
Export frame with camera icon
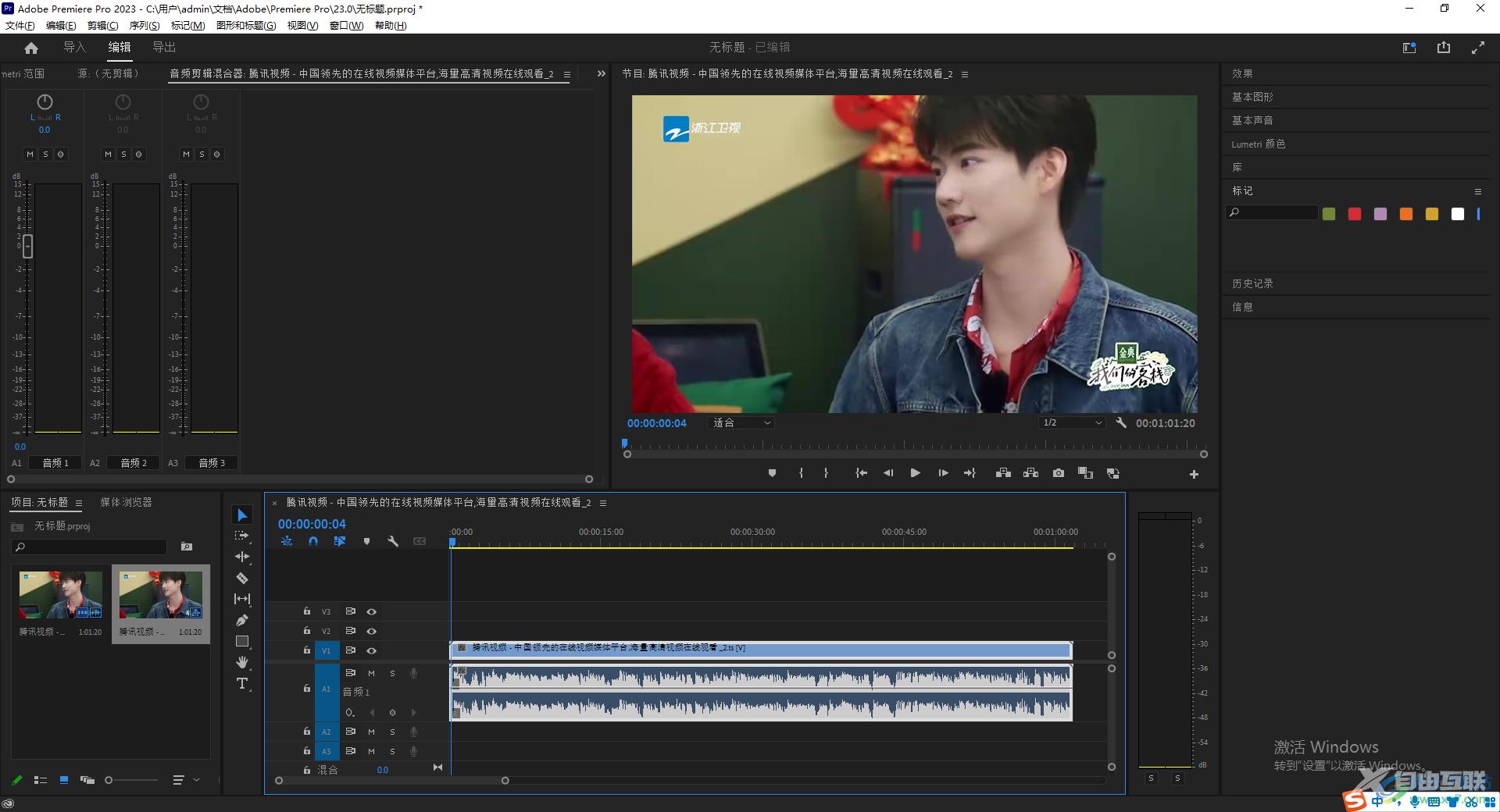1058,473
